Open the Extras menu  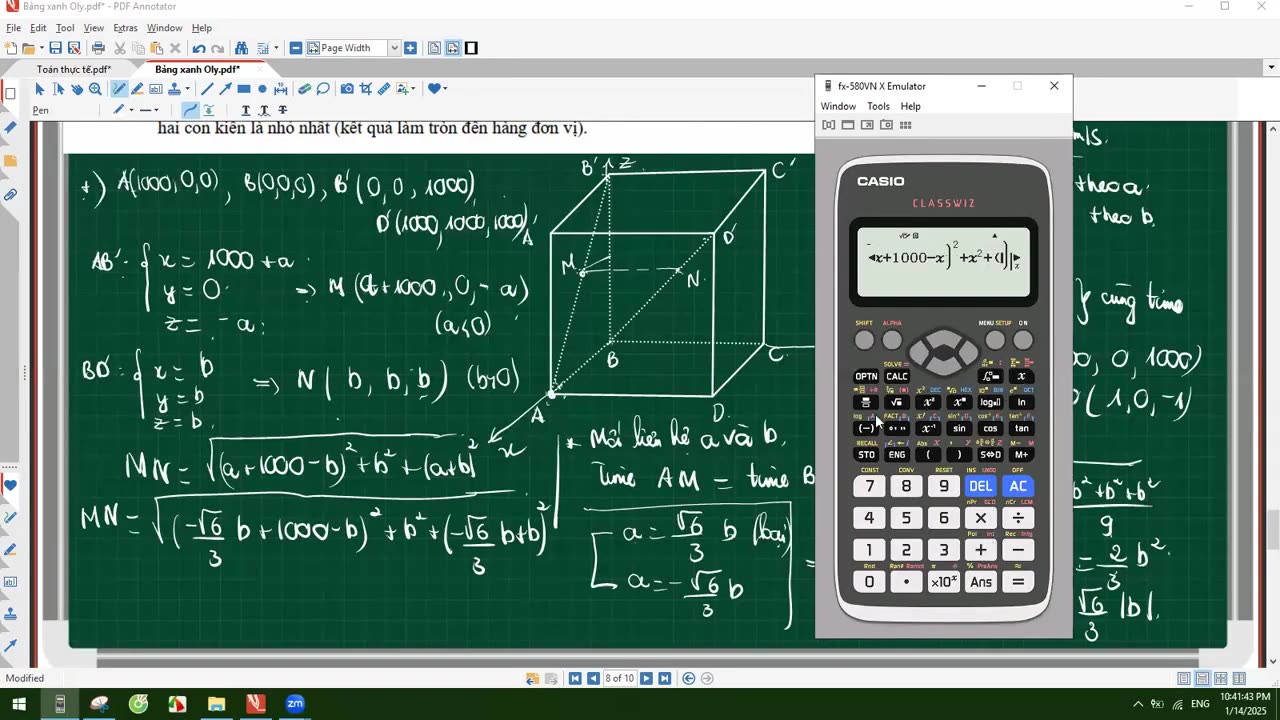pos(125,28)
